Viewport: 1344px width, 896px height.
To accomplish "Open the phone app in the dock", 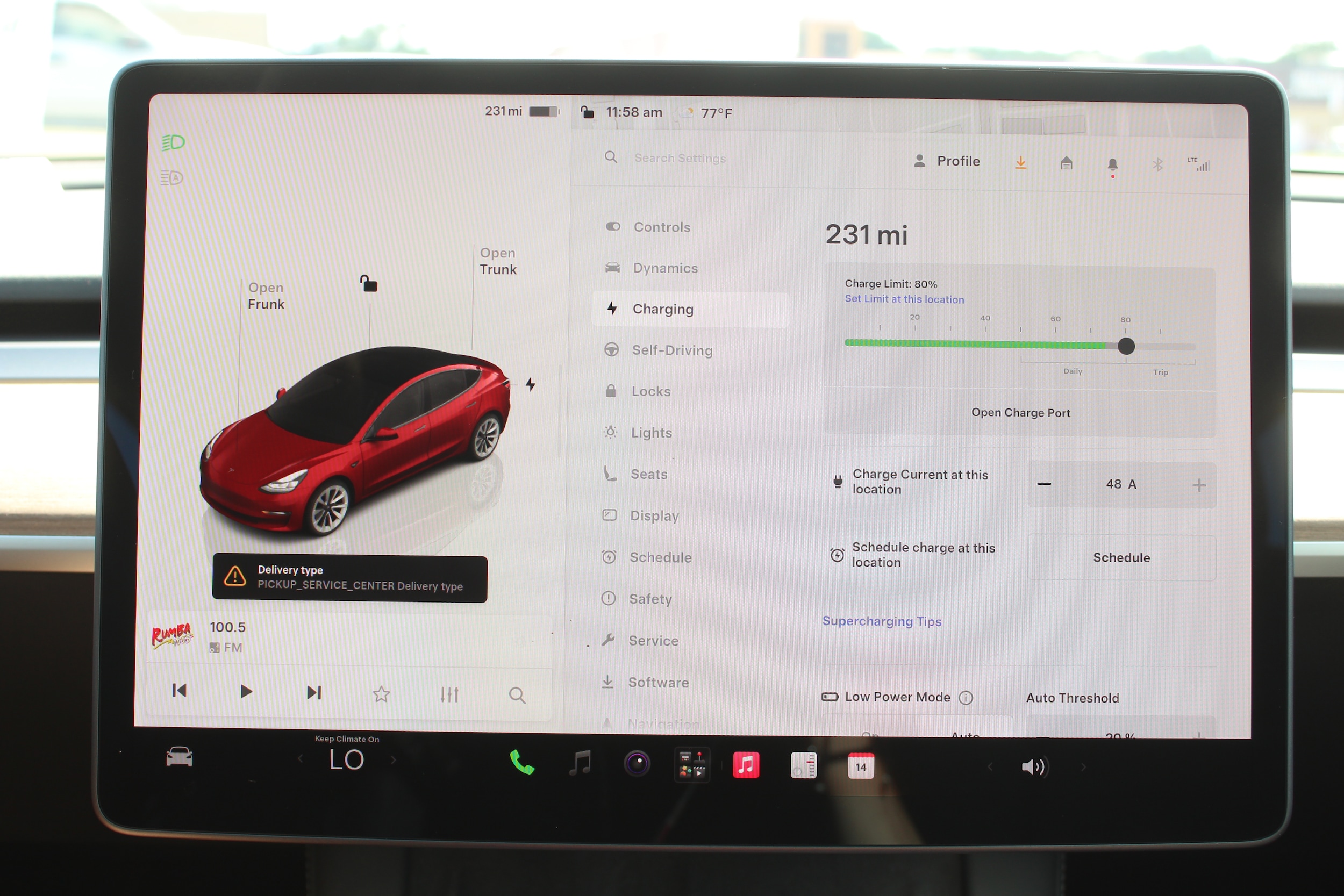I will coord(521,762).
